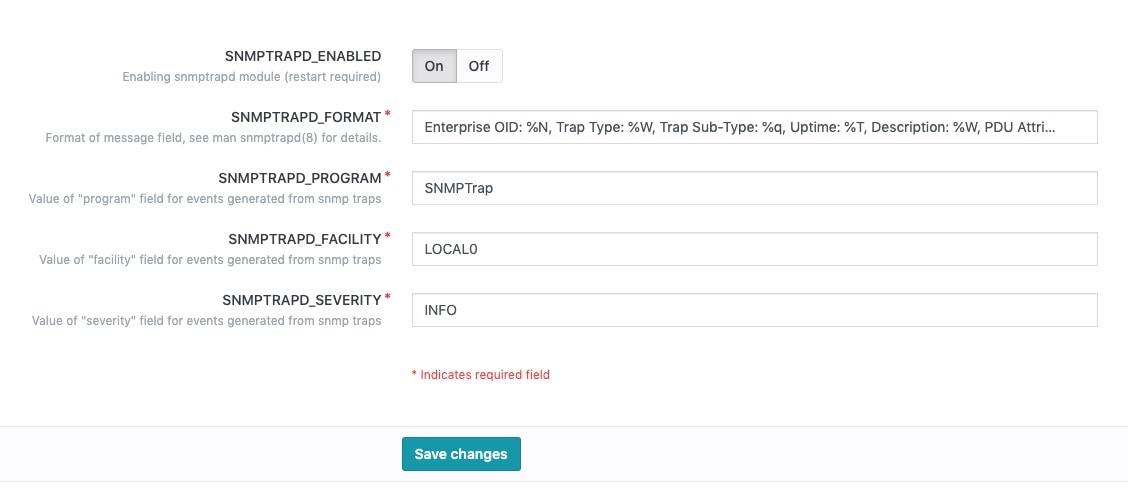The height and width of the screenshot is (496, 1128).
Task: Click the facility field description text
Action: [x=210, y=259]
